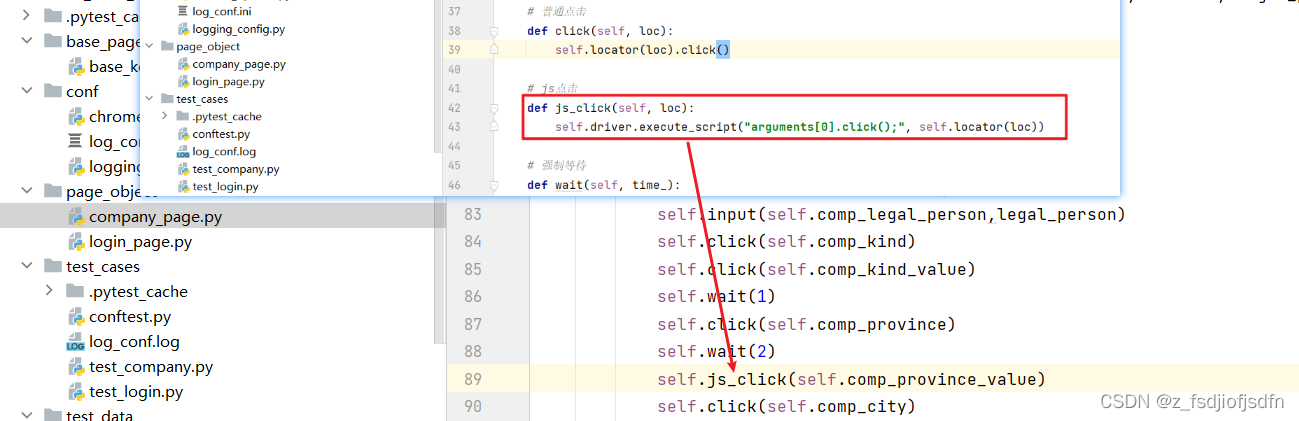The image size is (1299, 421).
Task: Click the log_conf.ini file icon in inset tree
Action: (x=182, y=11)
